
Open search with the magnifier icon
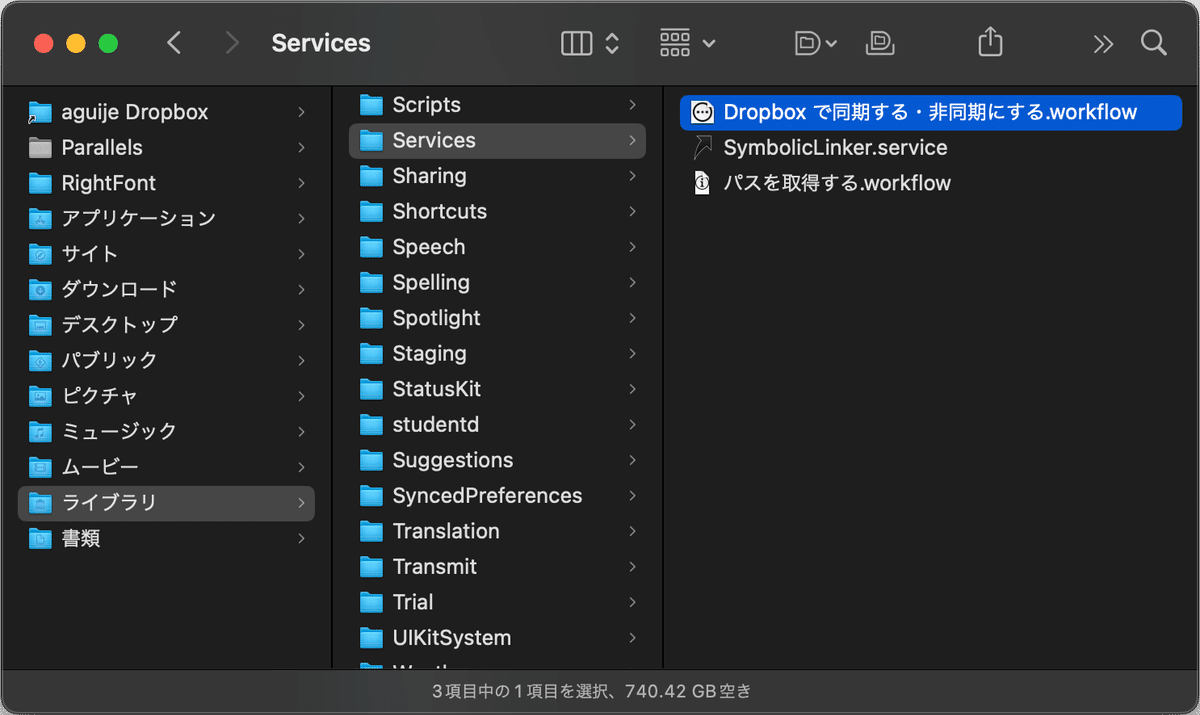pos(1153,43)
